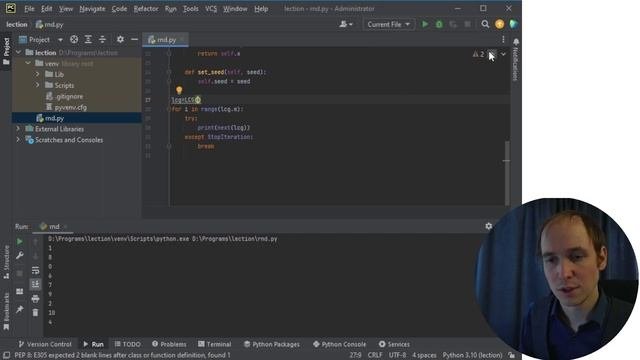
Task: Click the yellow light bulb intention icon
Action: 179,90
